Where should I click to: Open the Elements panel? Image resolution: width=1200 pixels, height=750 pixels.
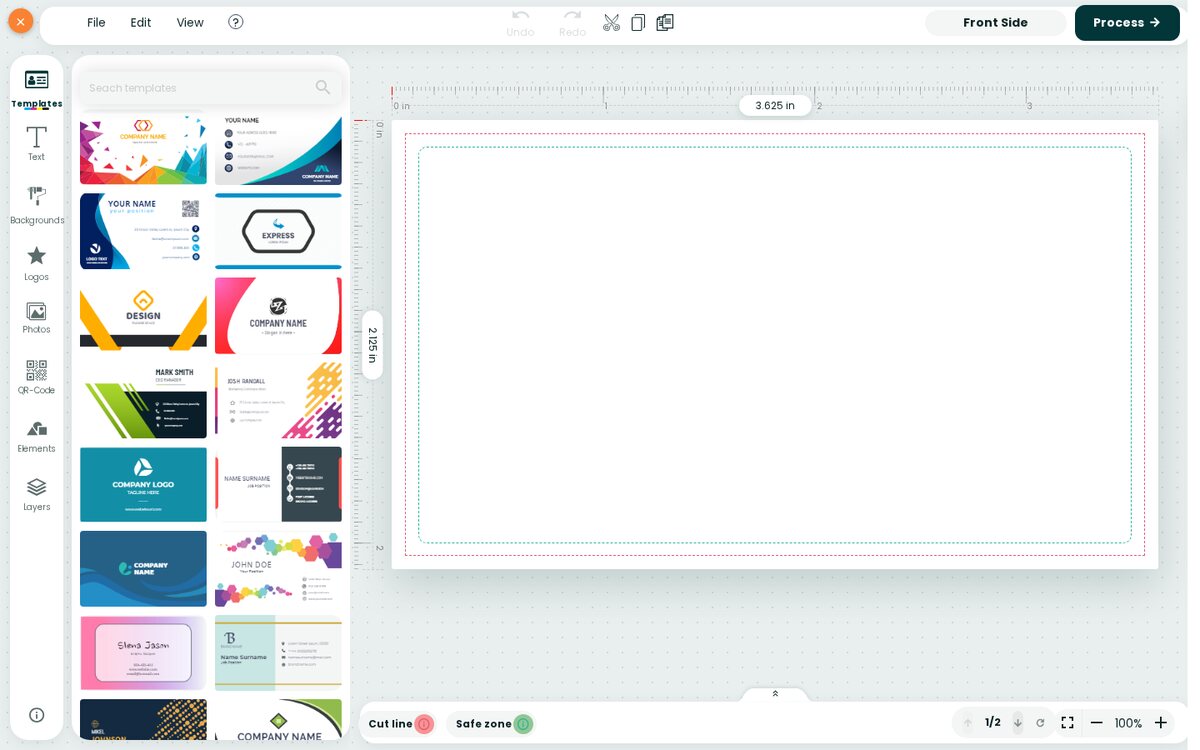37,436
